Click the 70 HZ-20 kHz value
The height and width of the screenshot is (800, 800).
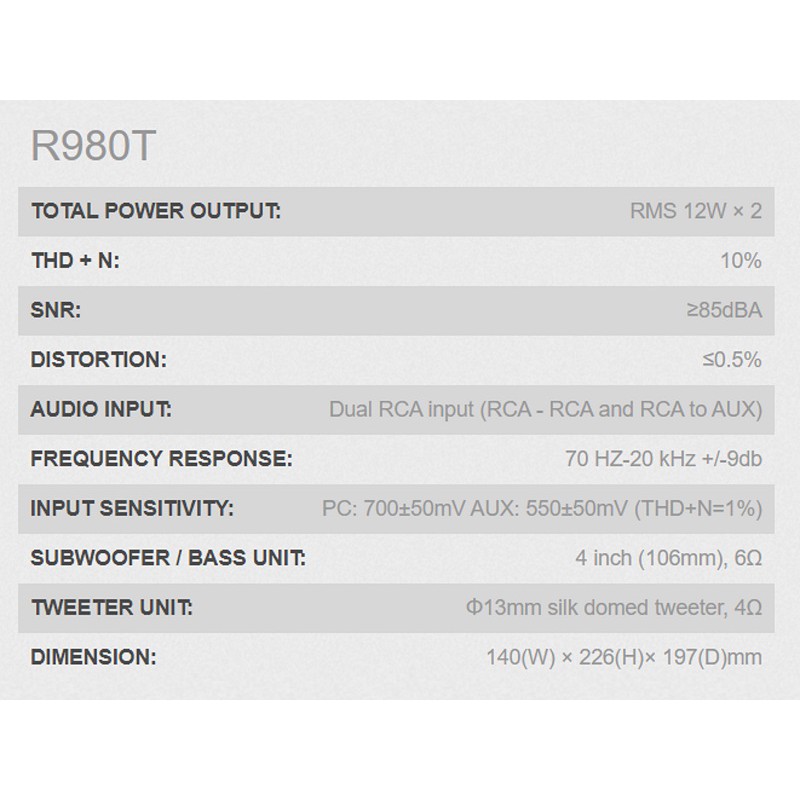click(x=663, y=460)
